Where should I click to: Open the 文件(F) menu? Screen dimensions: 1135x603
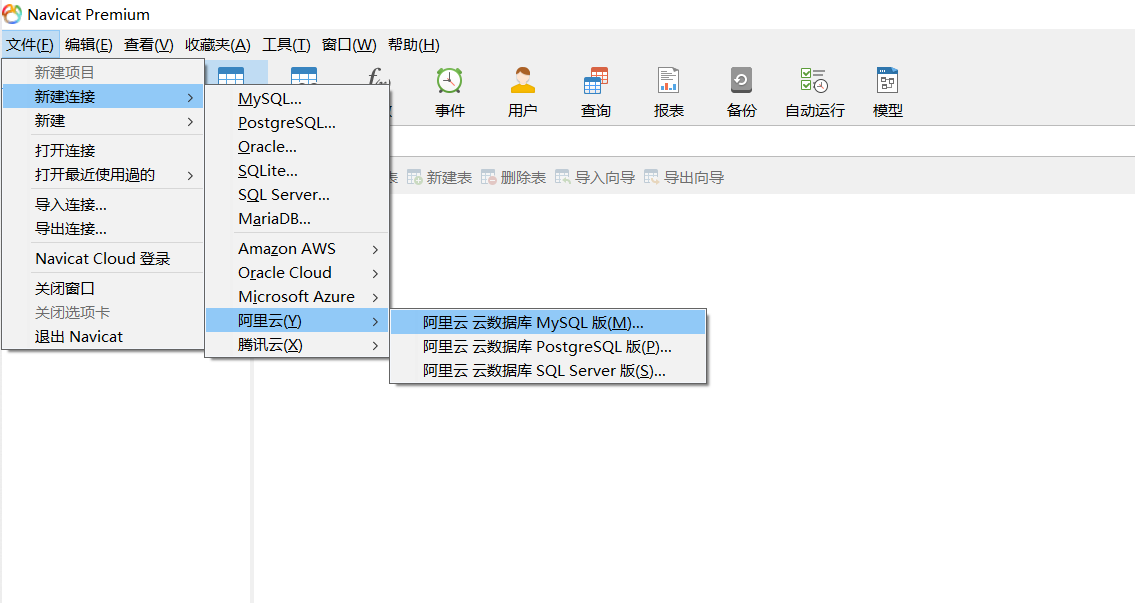tap(30, 45)
